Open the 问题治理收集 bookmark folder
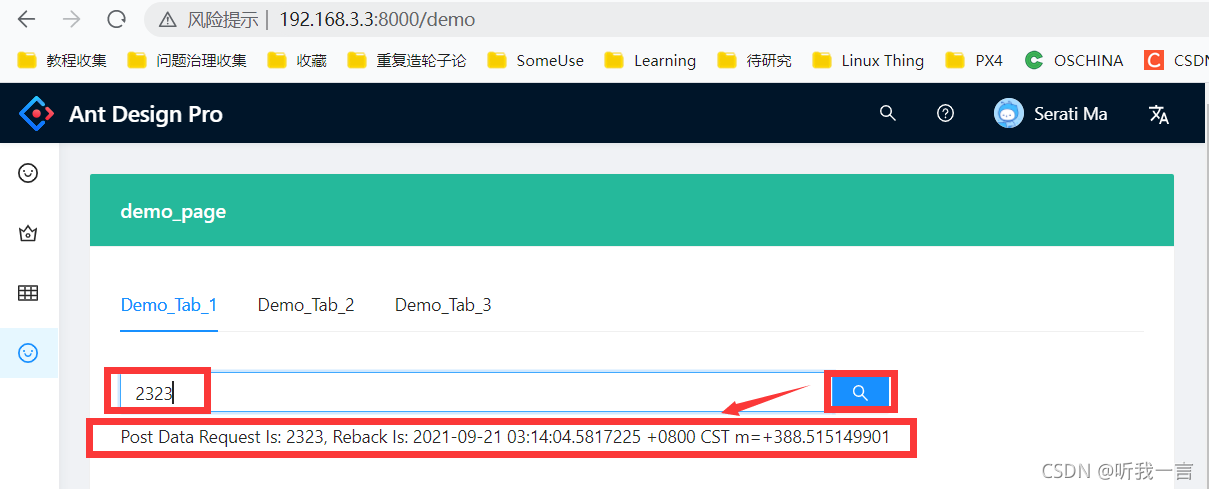The image size is (1209, 489). [187, 60]
